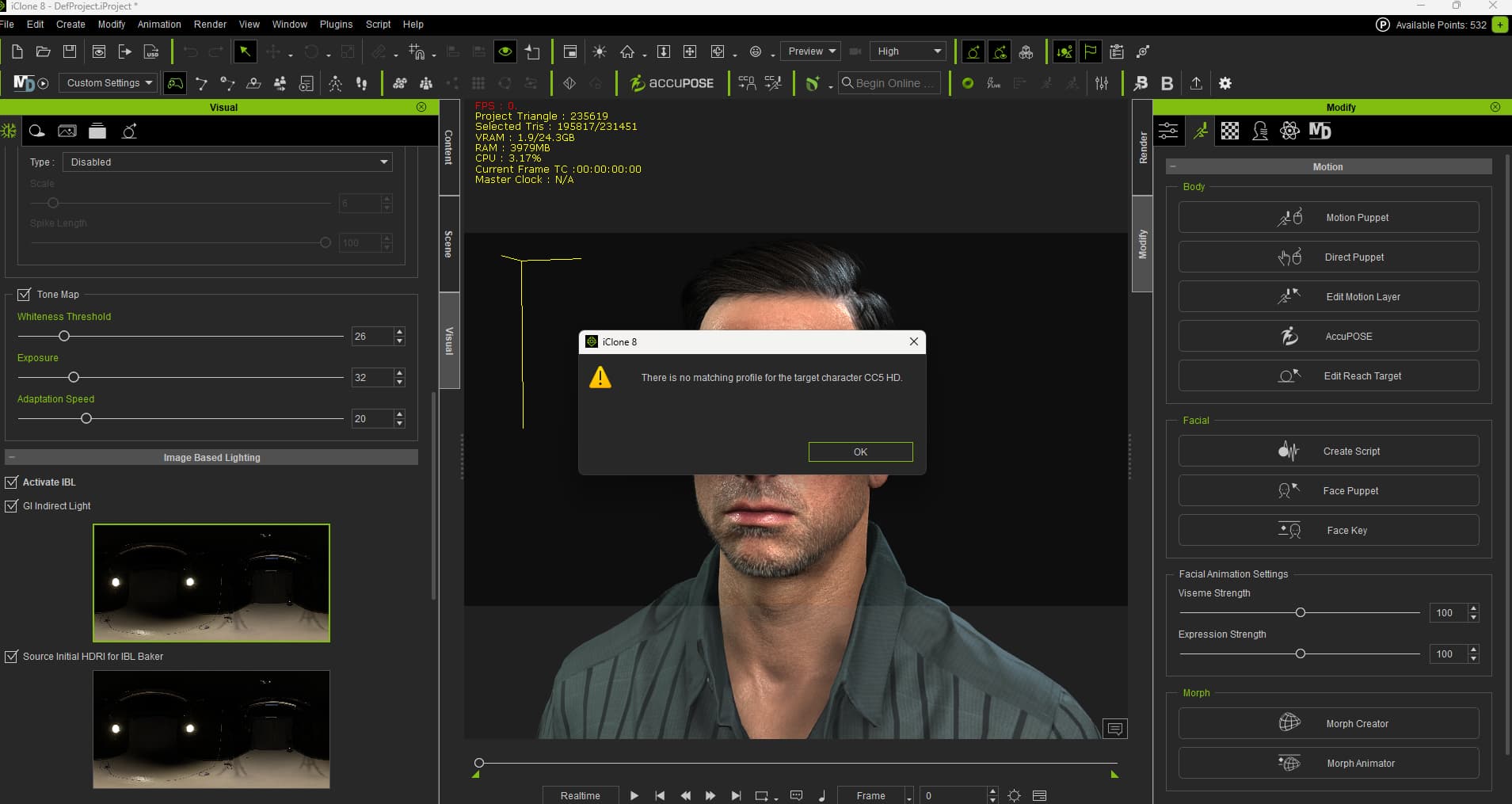Screen dimensions: 1512x804
Task: Switch to the Scene side tab
Action: coord(448,244)
